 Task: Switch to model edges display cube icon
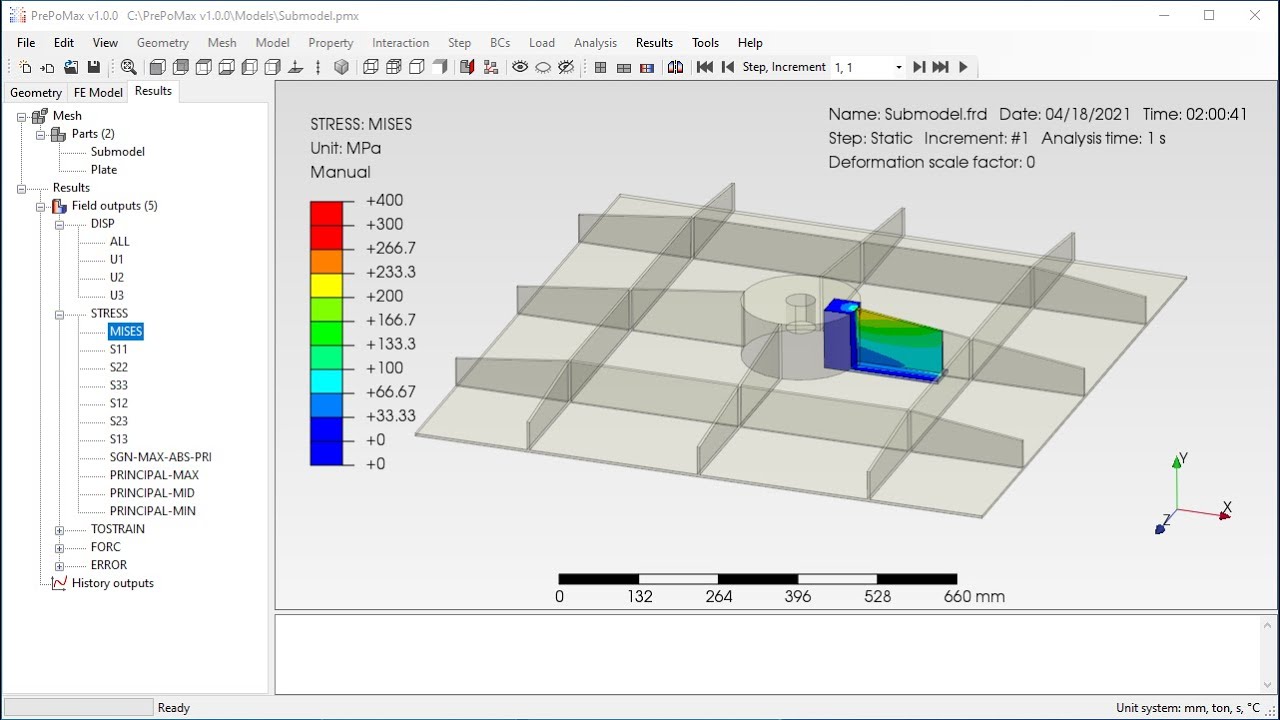coord(416,67)
